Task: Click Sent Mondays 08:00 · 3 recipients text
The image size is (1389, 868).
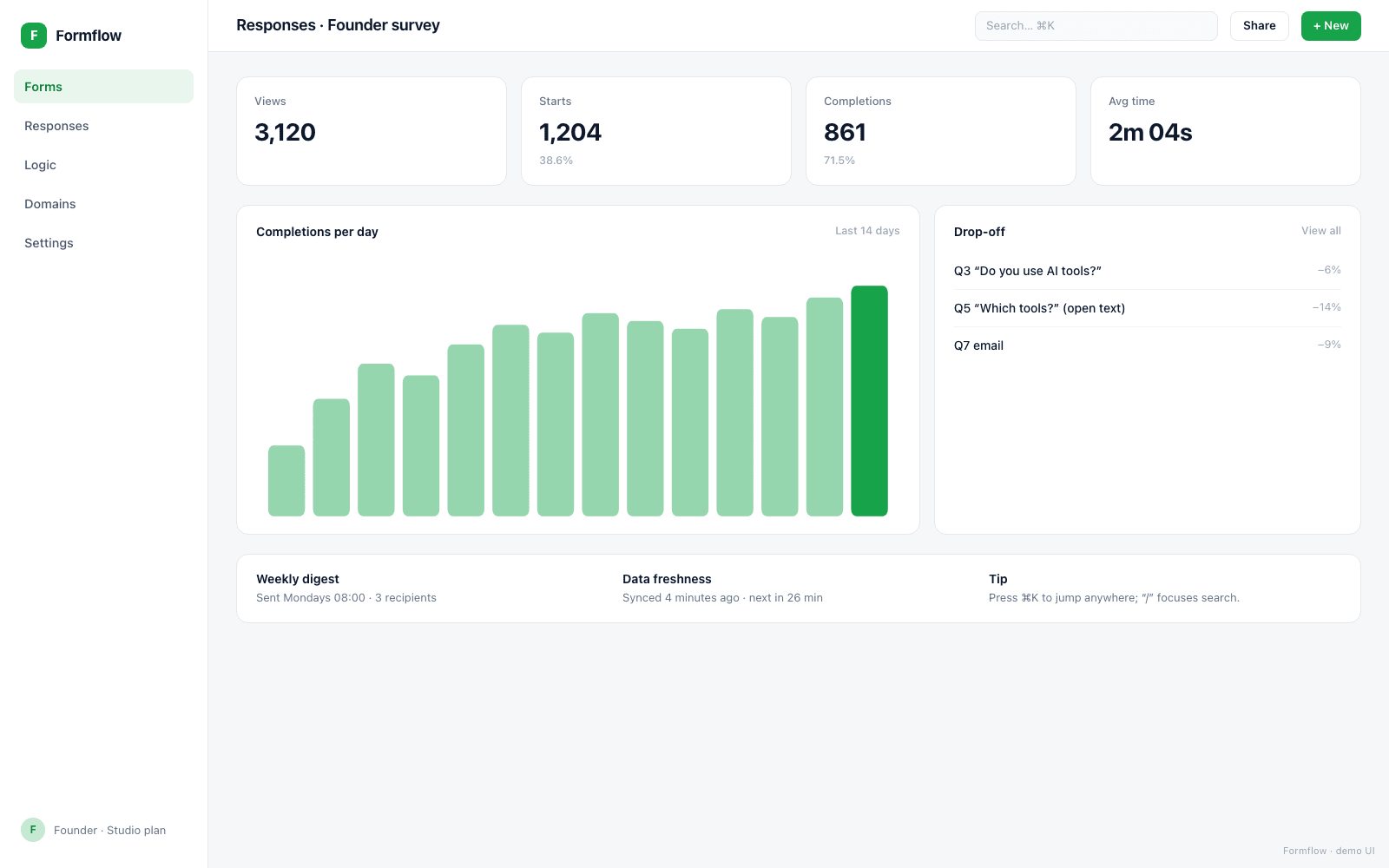Action: click(x=346, y=598)
